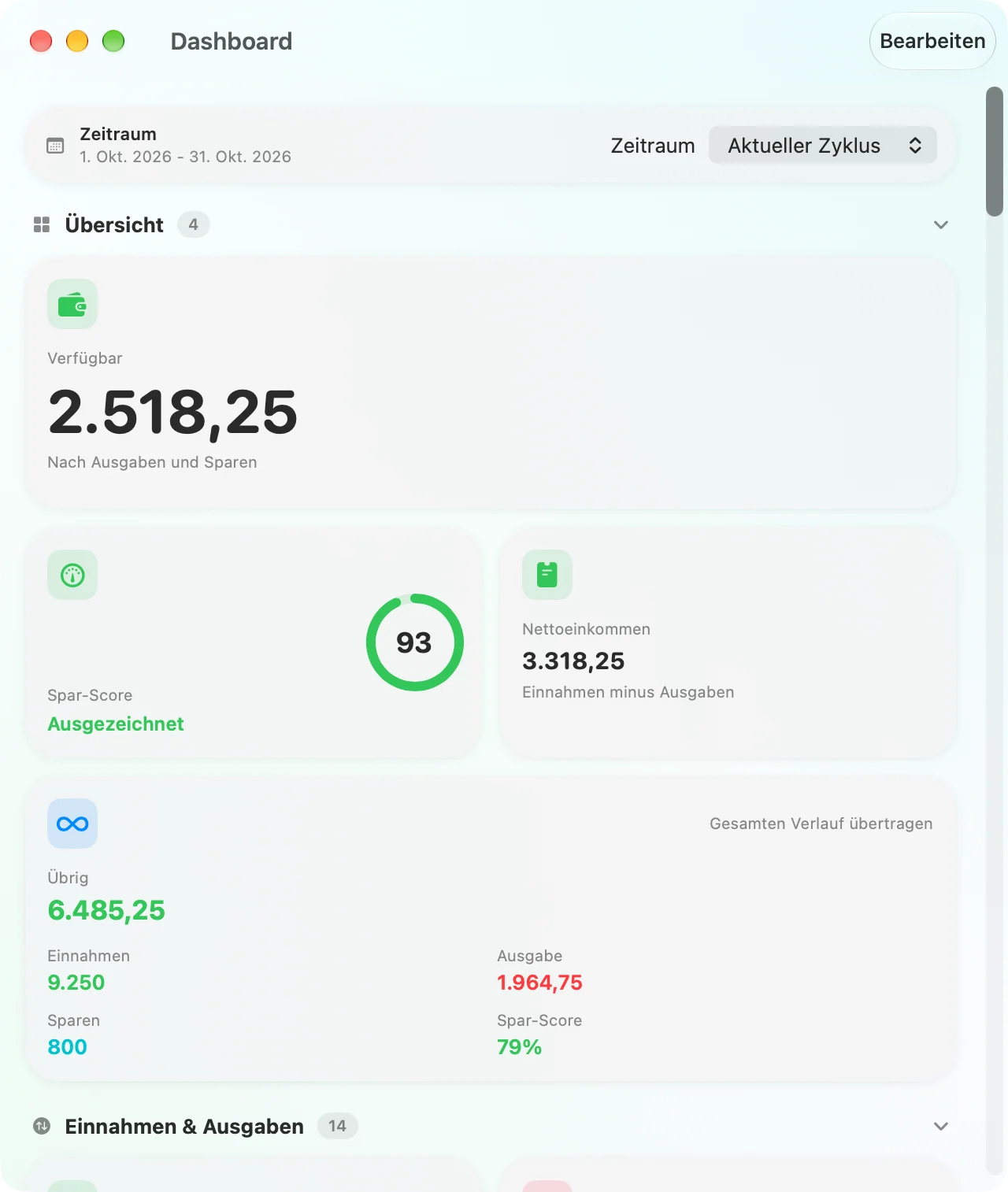1008x1192 pixels.
Task: Click the Übersicht count badge 4
Action: coord(194,224)
